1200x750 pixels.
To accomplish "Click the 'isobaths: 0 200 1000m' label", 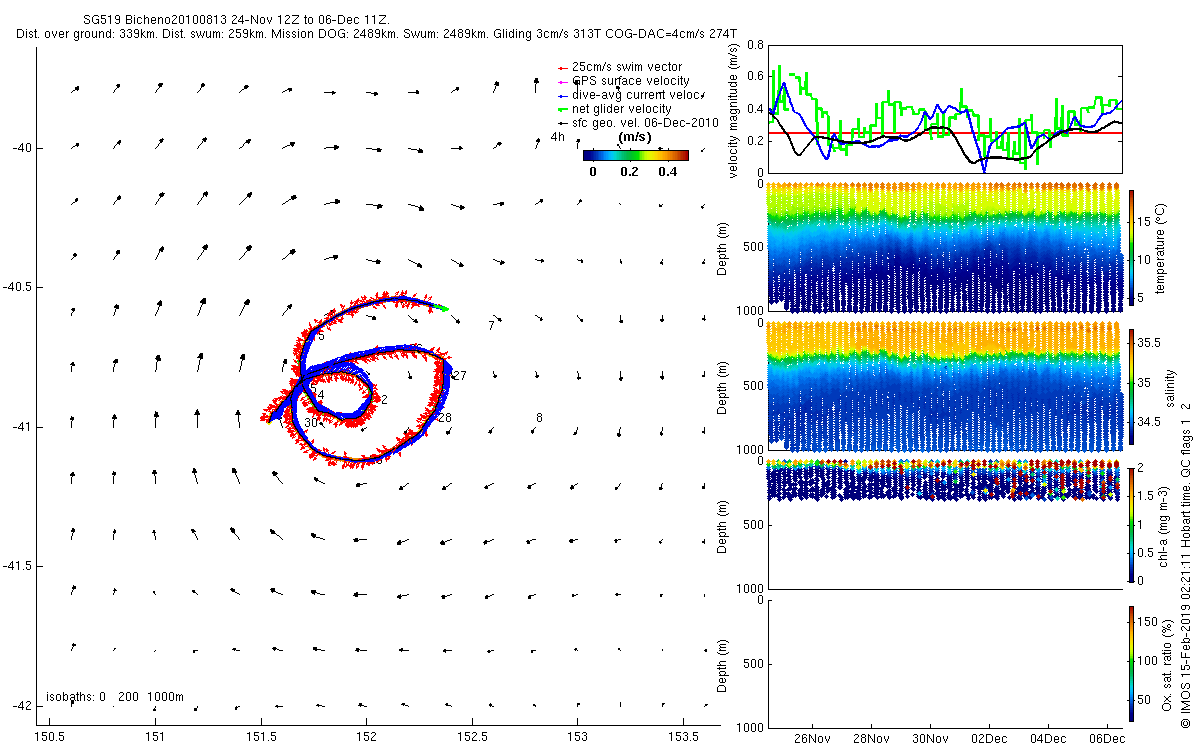I will [x=115, y=697].
